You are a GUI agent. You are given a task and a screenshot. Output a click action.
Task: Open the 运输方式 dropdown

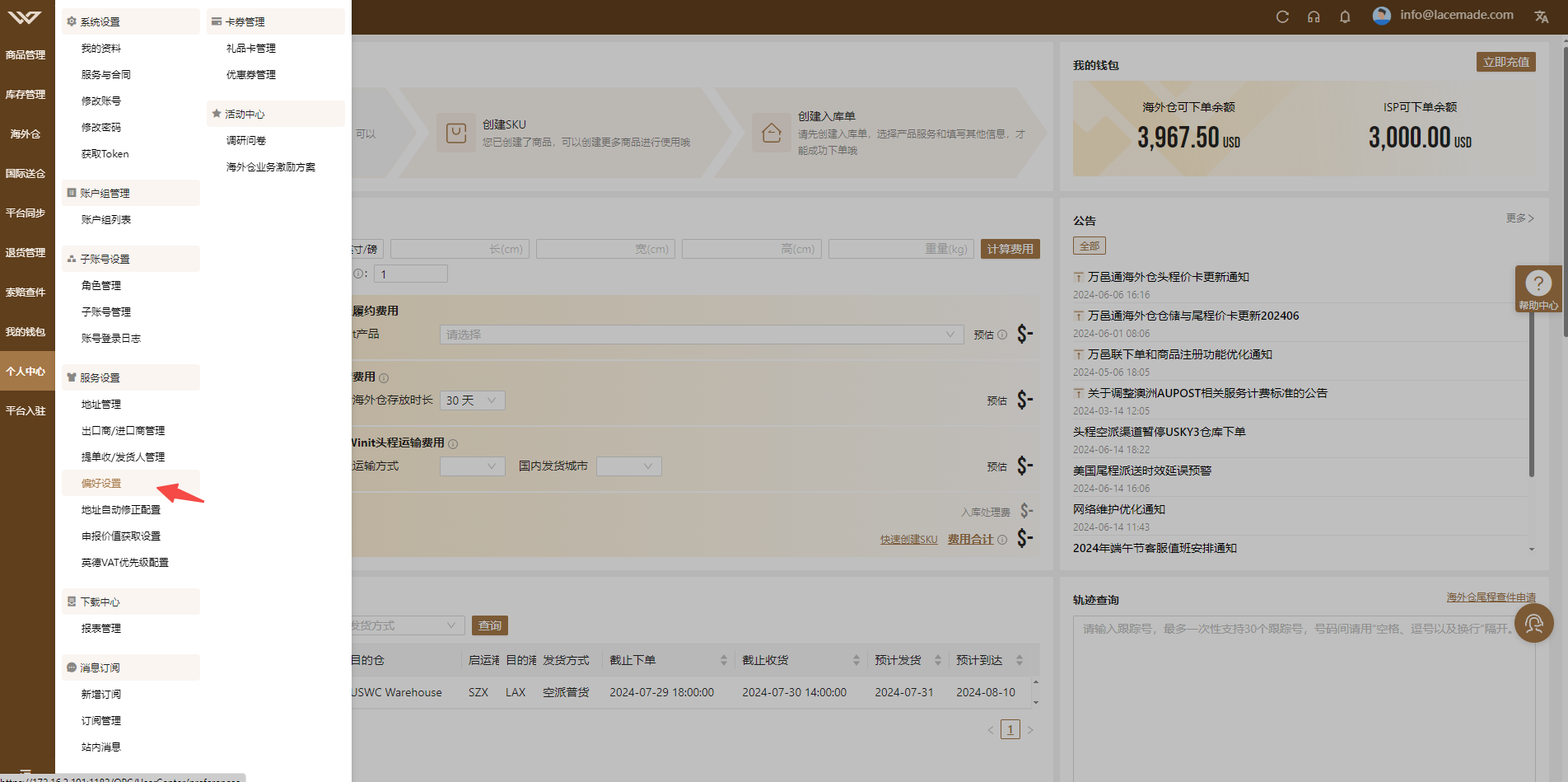tap(473, 466)
